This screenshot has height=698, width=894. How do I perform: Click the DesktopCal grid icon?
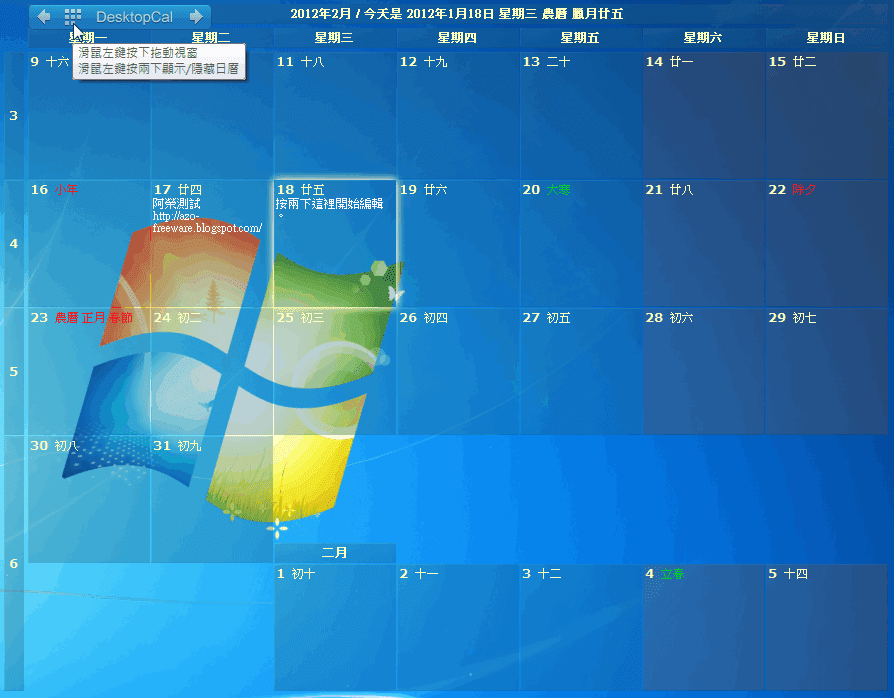[x=72, y=17]
